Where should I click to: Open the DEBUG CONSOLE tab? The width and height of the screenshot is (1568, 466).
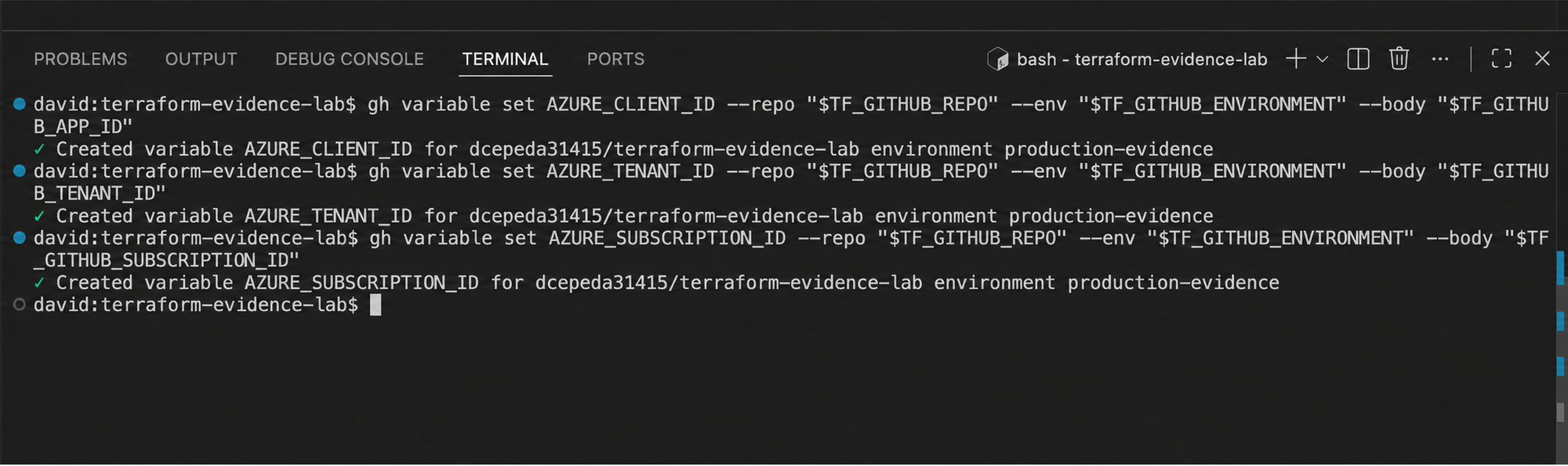(349, 60)
